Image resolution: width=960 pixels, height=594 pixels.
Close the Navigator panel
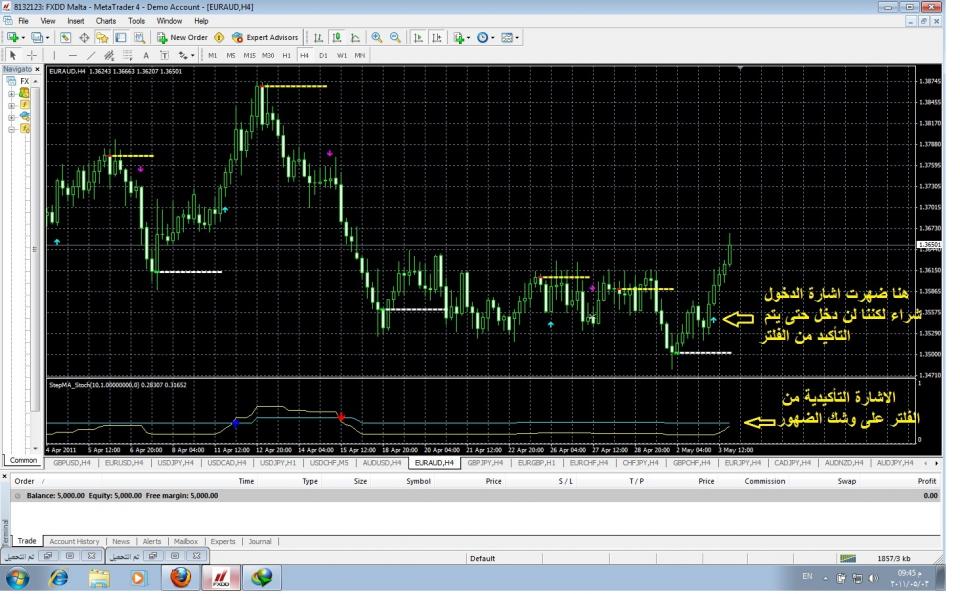[x=37, y=69]
